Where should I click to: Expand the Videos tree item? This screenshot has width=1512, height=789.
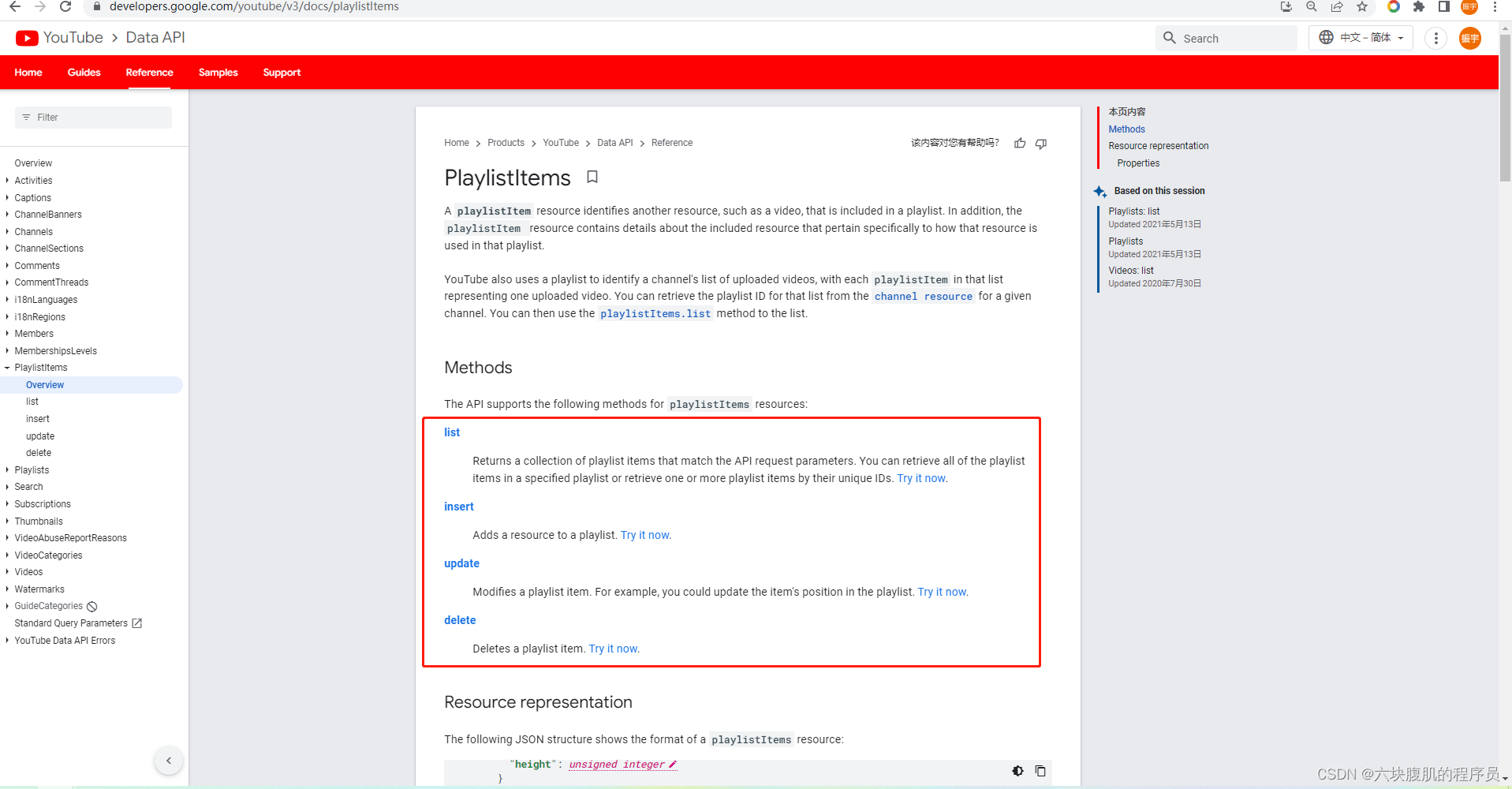pyautogui.click(x=7, y=572)
